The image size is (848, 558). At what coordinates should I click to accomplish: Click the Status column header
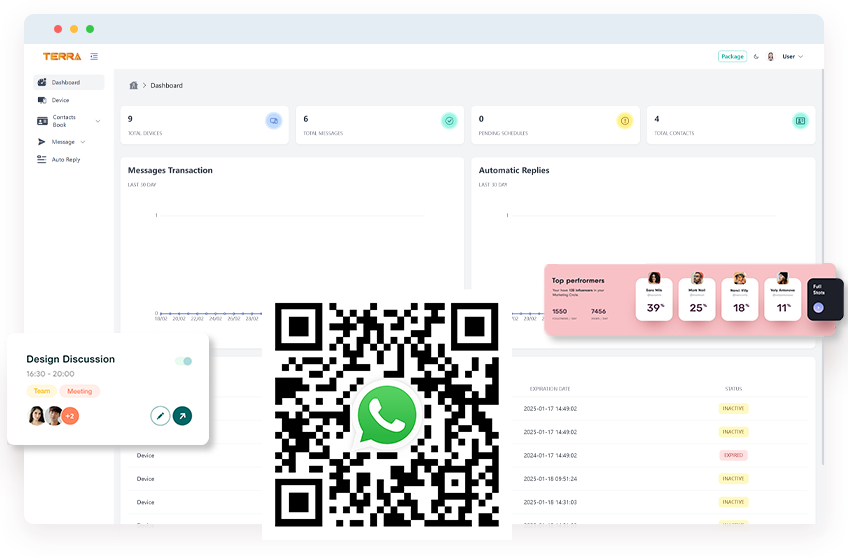733,389
